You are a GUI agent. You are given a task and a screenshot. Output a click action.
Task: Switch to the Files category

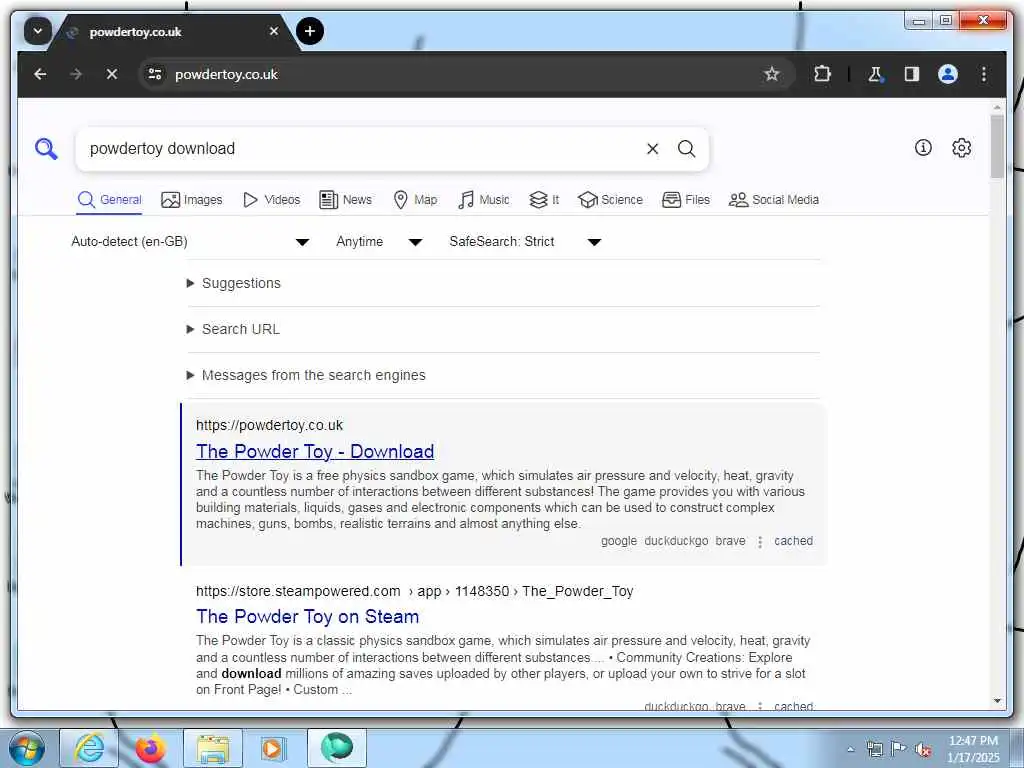point(686,200)
